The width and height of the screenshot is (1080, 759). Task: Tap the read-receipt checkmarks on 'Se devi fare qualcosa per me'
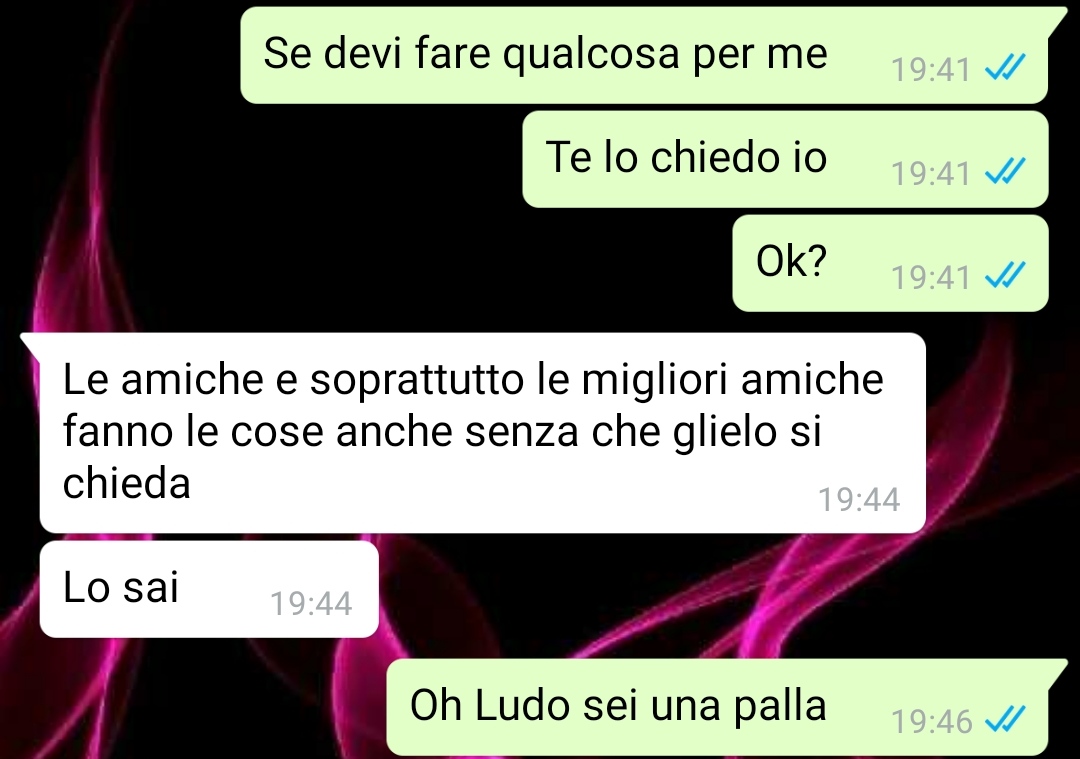tap(1005, 67)
